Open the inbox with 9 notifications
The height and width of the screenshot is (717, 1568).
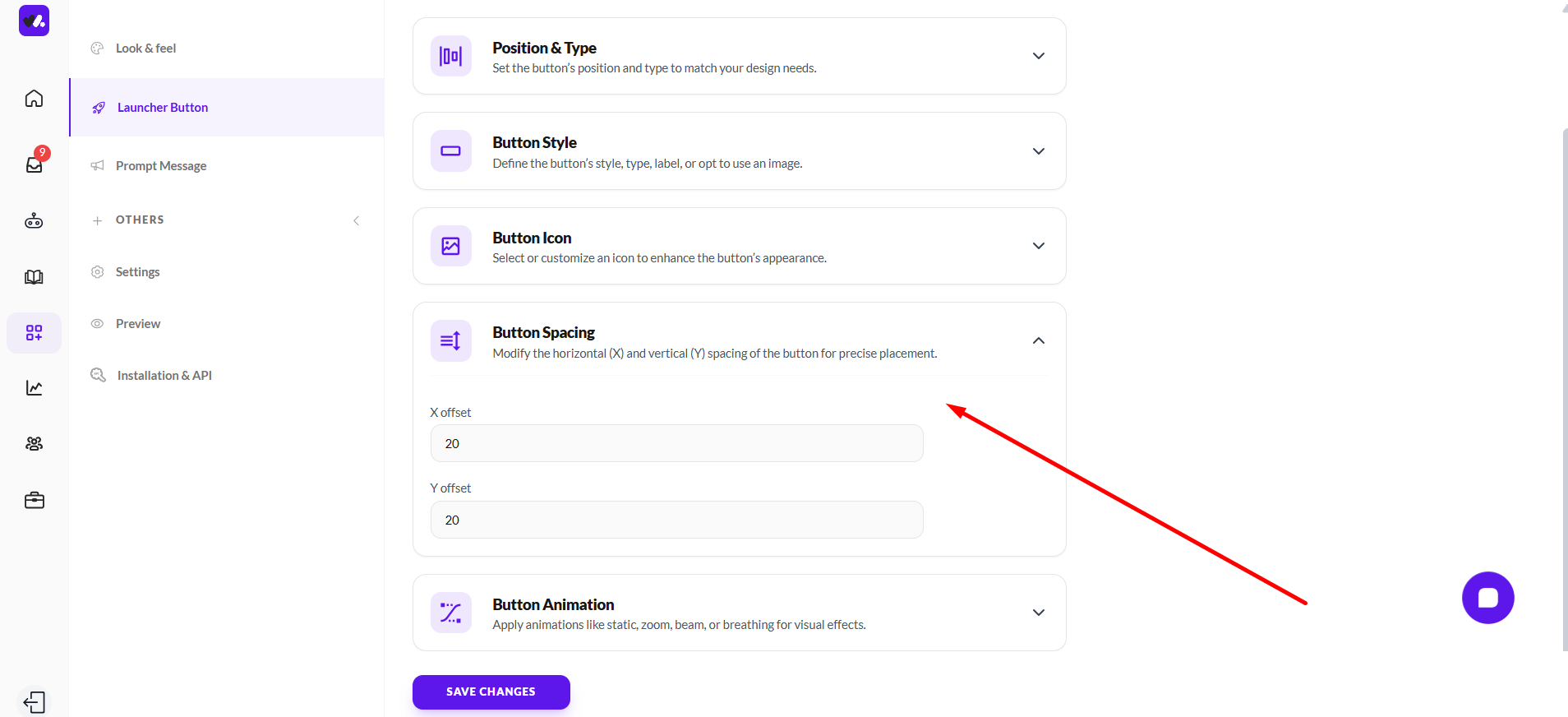(x=35, y=164)
